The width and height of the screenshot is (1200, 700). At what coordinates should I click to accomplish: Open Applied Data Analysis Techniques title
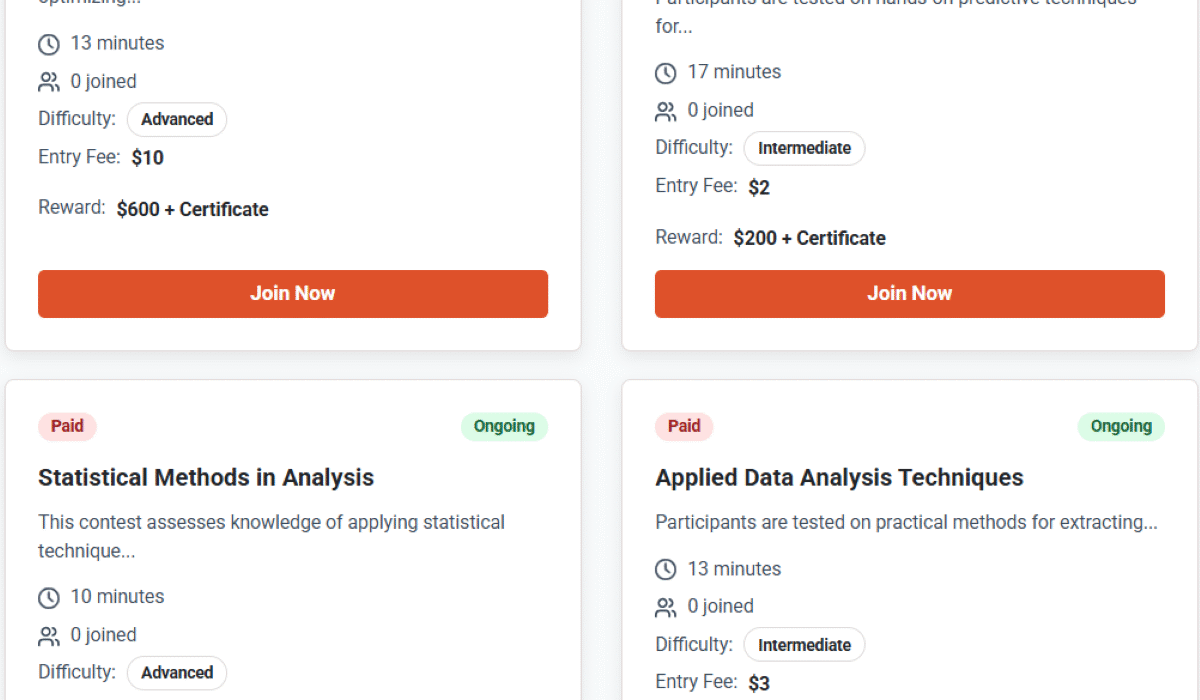839,478
